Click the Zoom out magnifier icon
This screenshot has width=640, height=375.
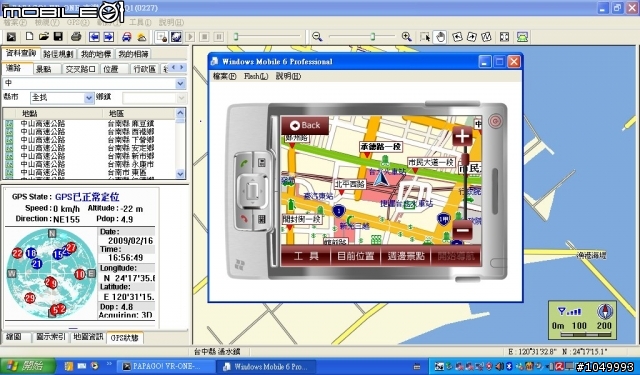317,37
